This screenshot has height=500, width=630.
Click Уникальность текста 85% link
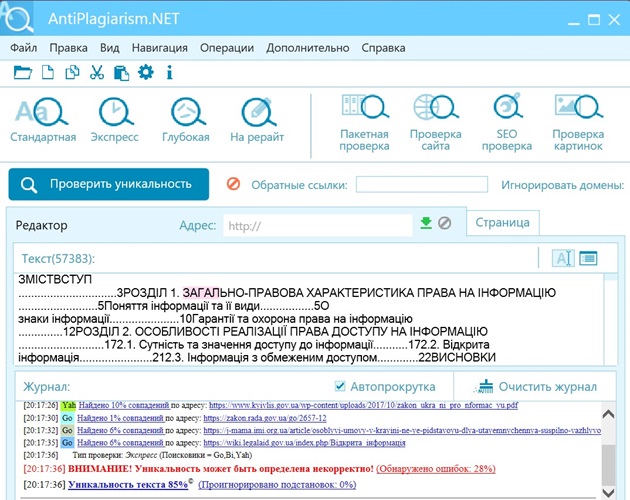[128, 484]
